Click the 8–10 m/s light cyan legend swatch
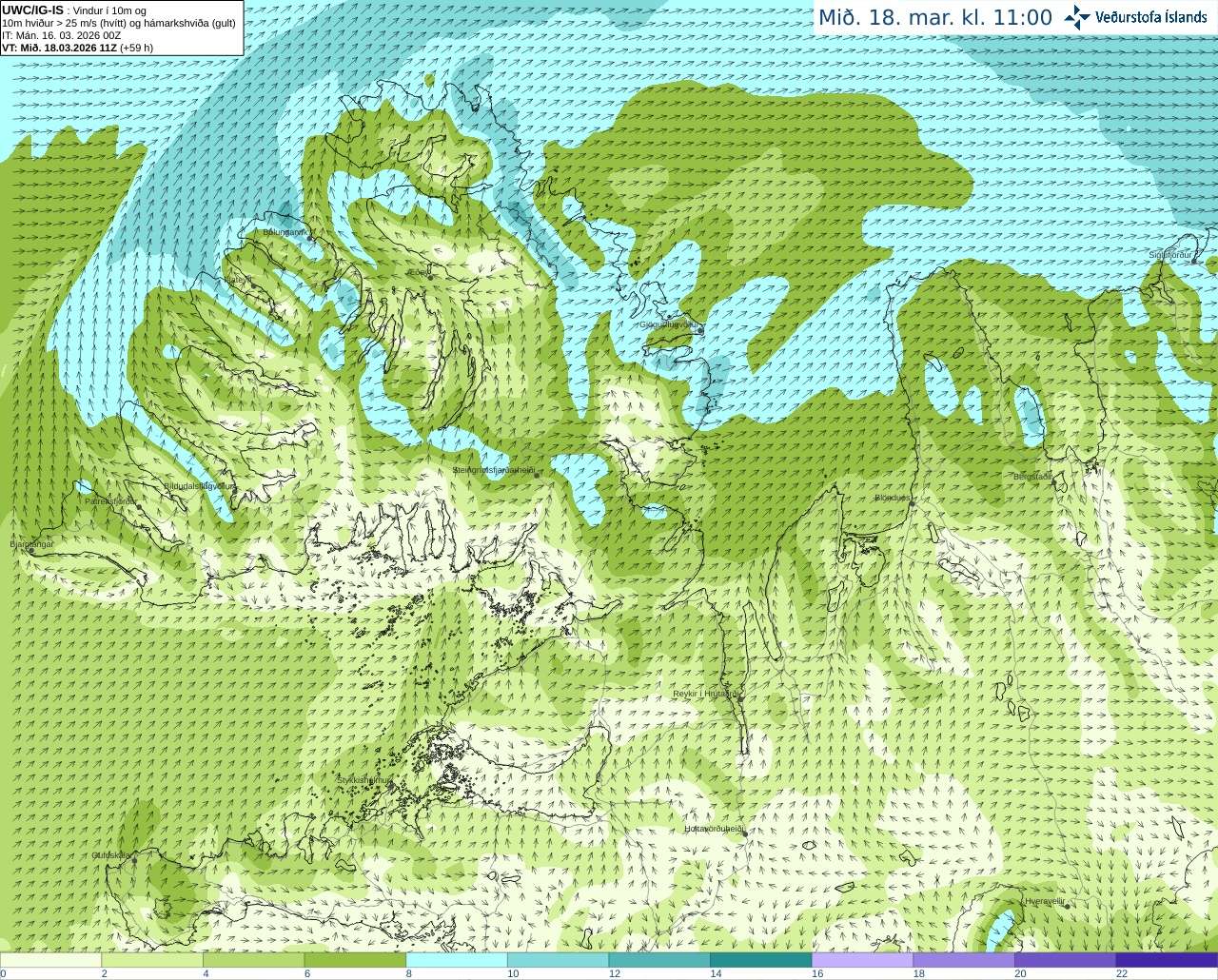Viewport: 1218px width, 980px height. point(457,960)
